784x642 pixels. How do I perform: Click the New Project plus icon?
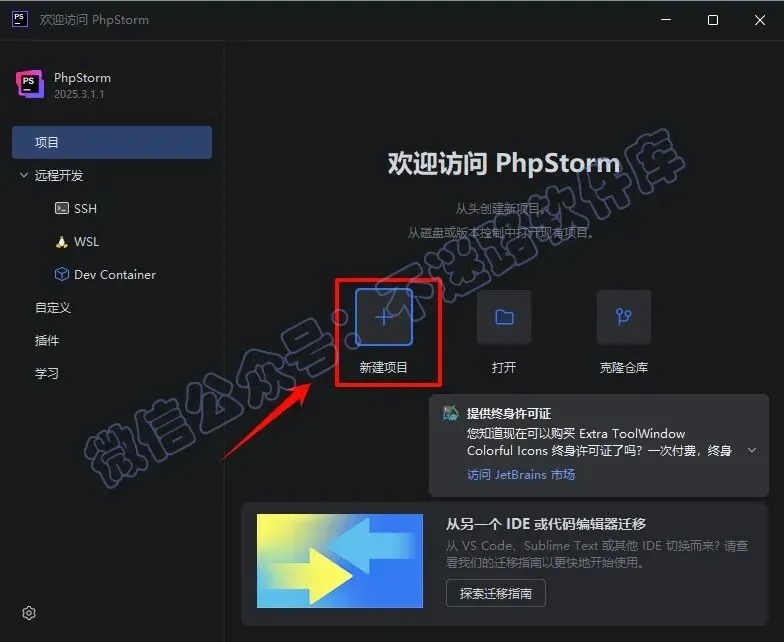click(384, 317)
